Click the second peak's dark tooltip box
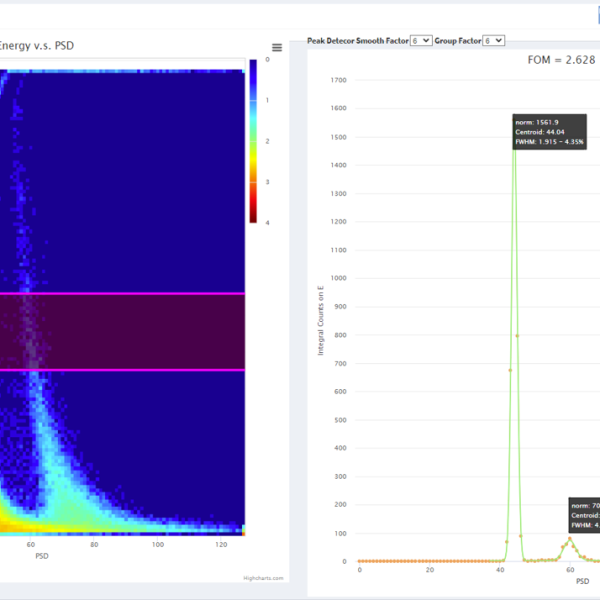The height and width of the screenshot is (600, 600). [x=584, y=515]
